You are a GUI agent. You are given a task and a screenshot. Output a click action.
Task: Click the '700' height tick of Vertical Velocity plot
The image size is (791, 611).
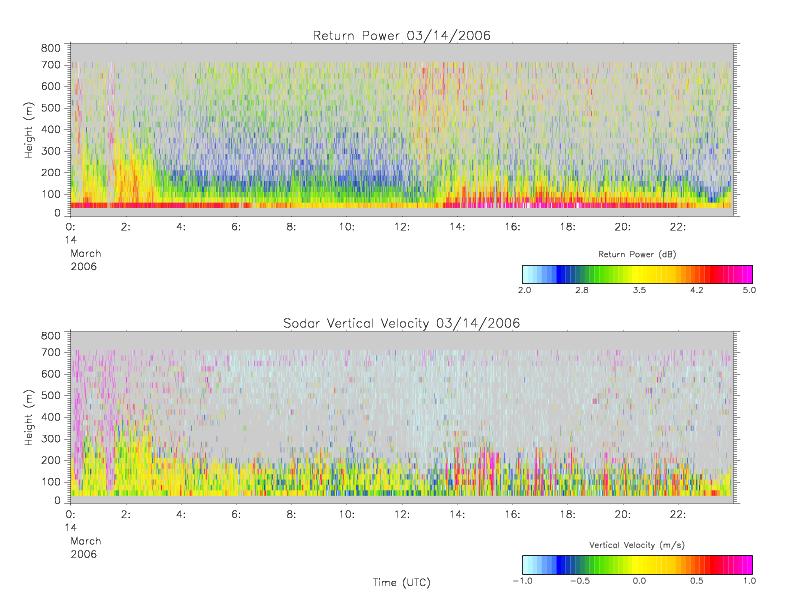pyautogui.click(x=50, y=352)
